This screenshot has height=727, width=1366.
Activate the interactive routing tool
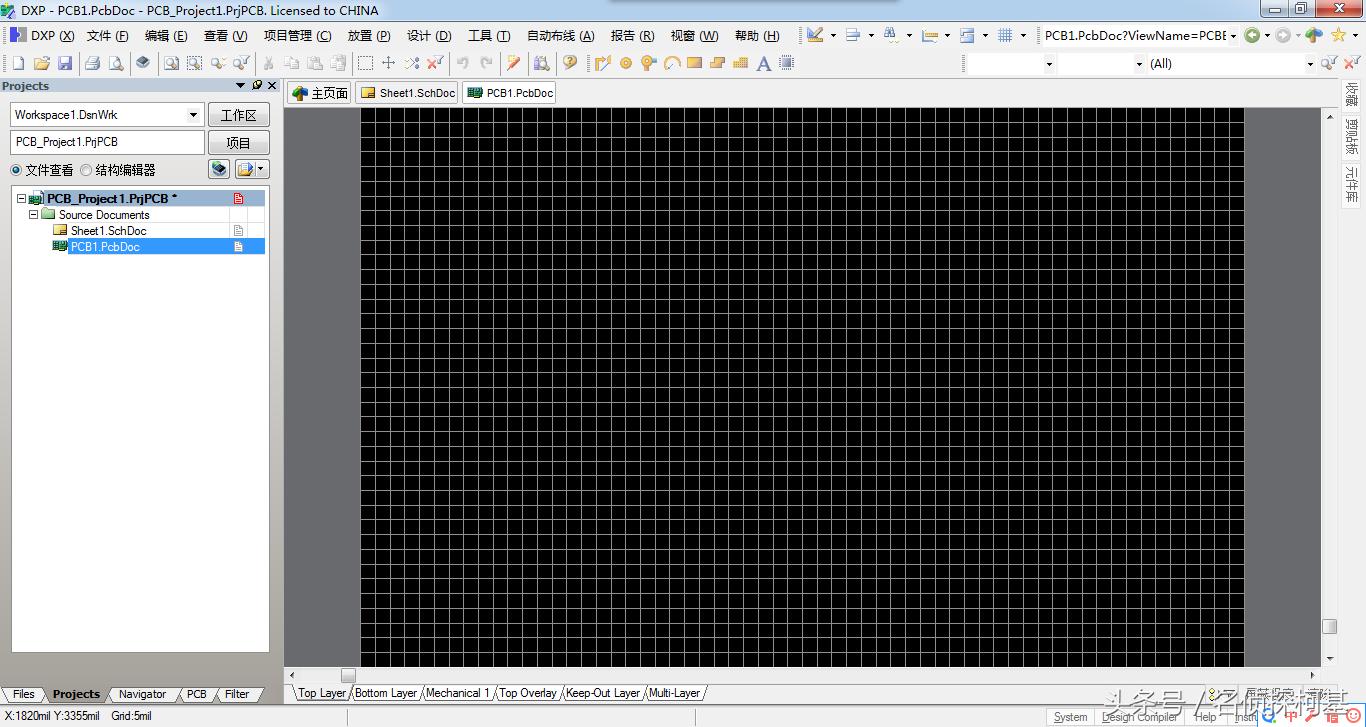pyautogui.click(x=602, y=63)
